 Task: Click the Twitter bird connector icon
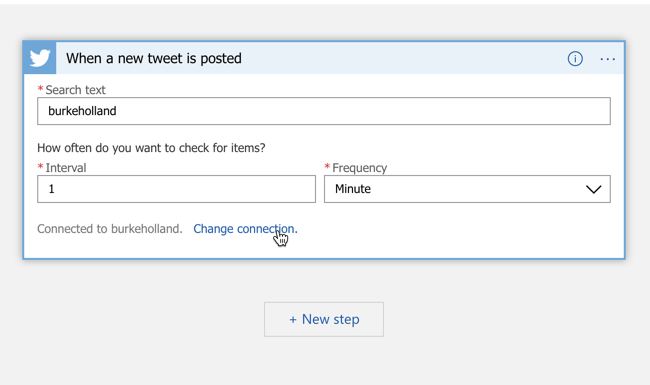(x=40, y=58)
